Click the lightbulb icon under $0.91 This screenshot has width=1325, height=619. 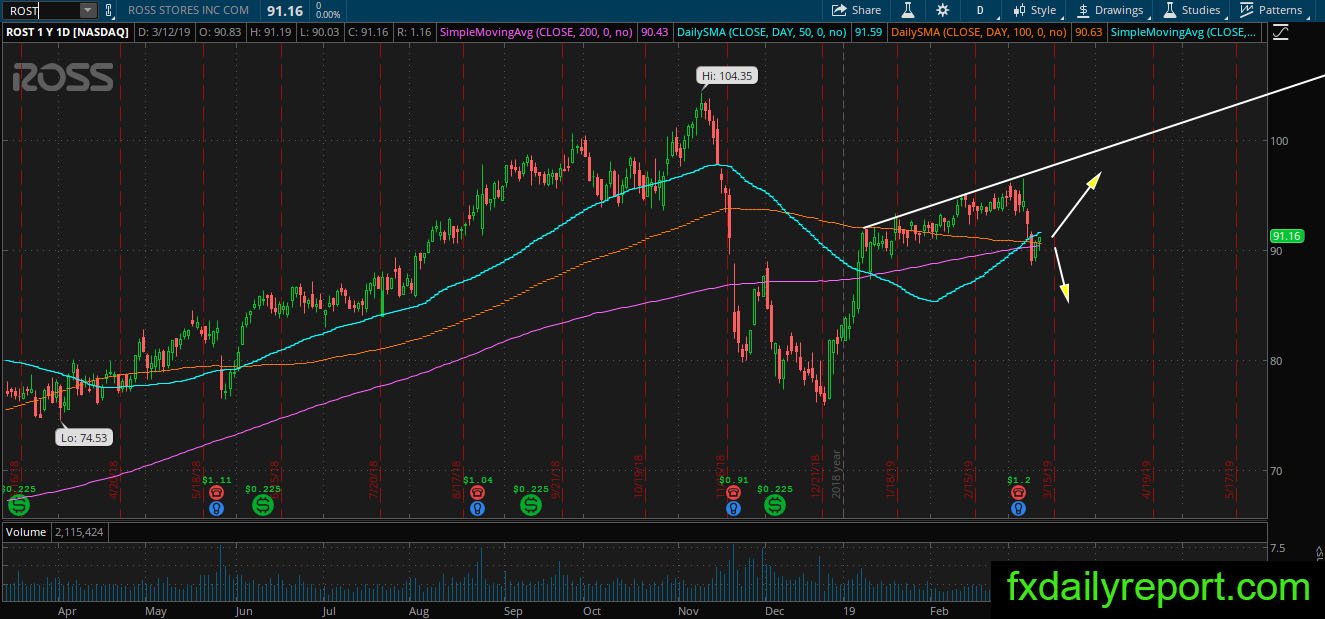(x=734, y=508)
